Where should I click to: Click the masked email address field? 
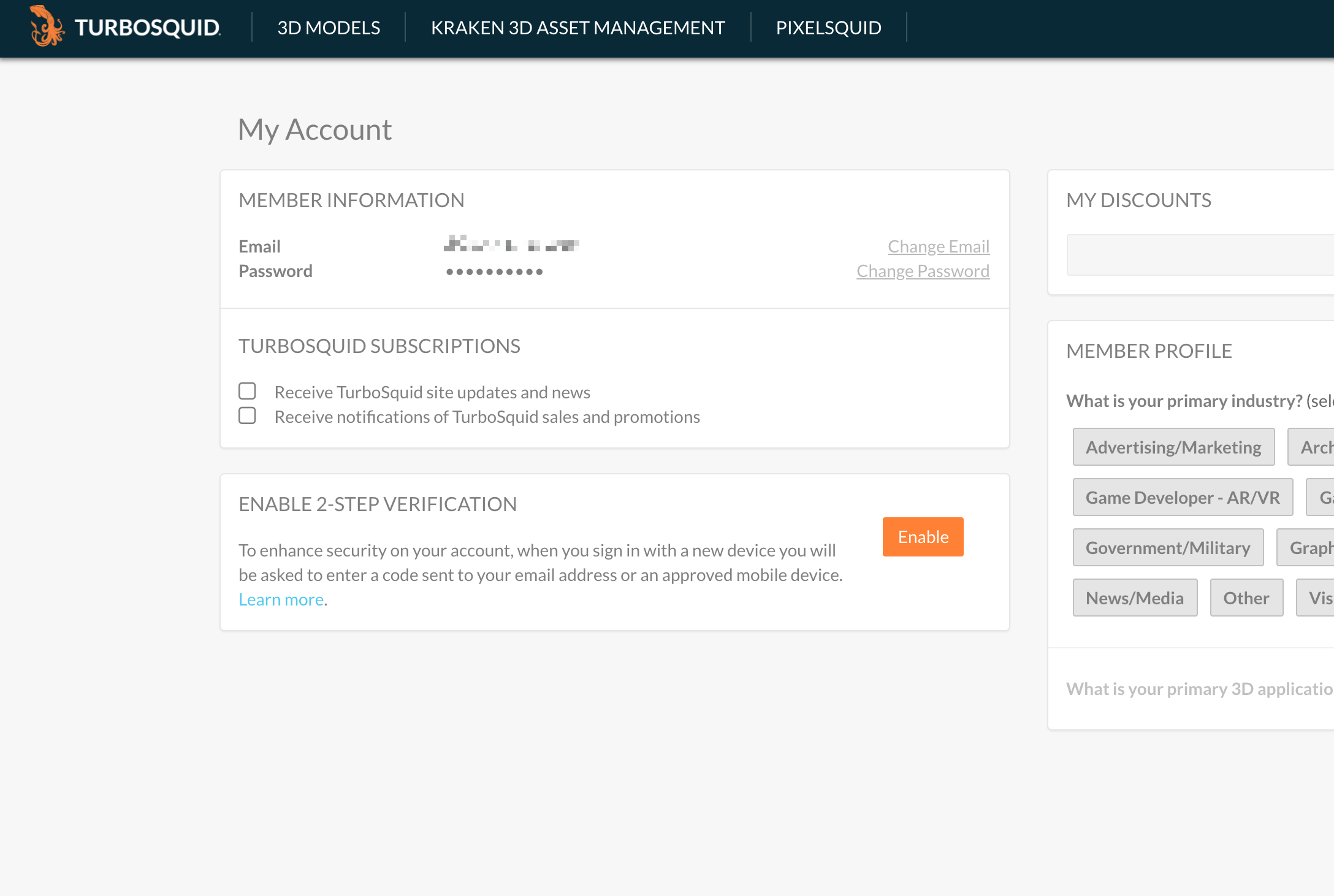513,245
